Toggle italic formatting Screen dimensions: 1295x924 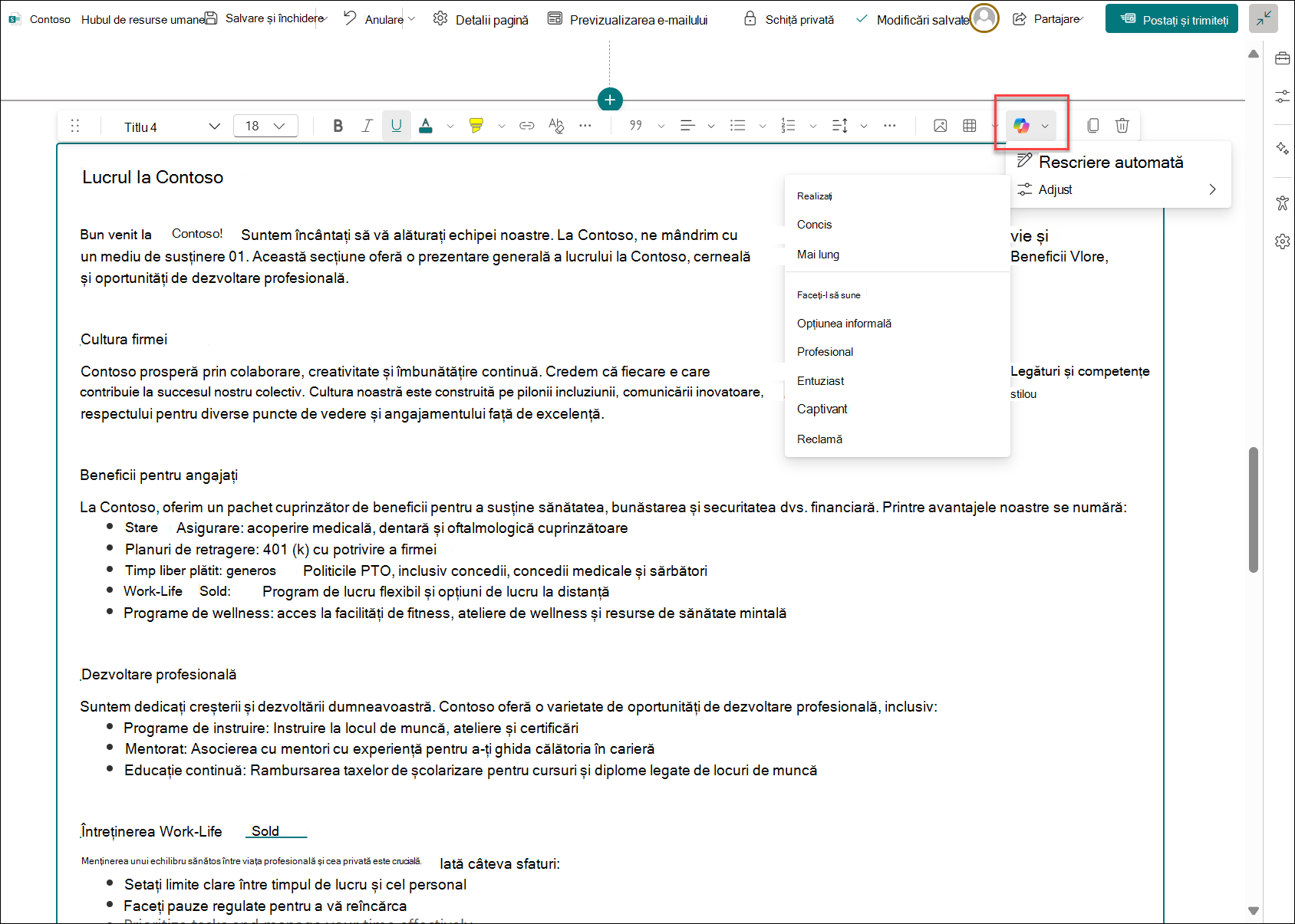(367, 126)
